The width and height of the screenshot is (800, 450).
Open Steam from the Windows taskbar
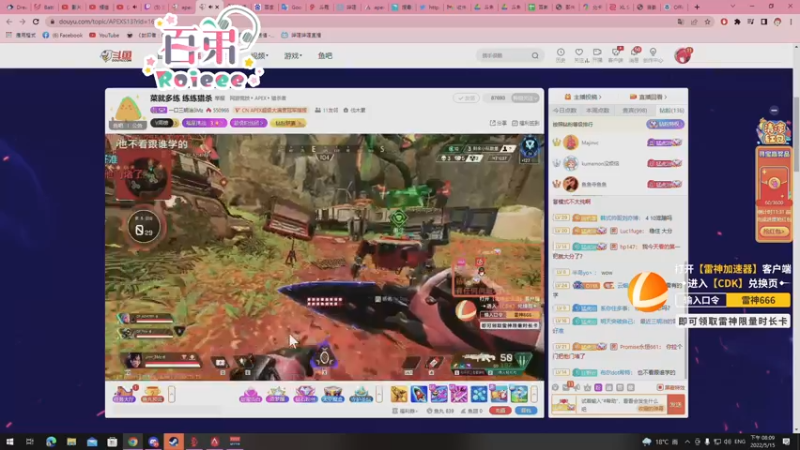coord(173,441)
